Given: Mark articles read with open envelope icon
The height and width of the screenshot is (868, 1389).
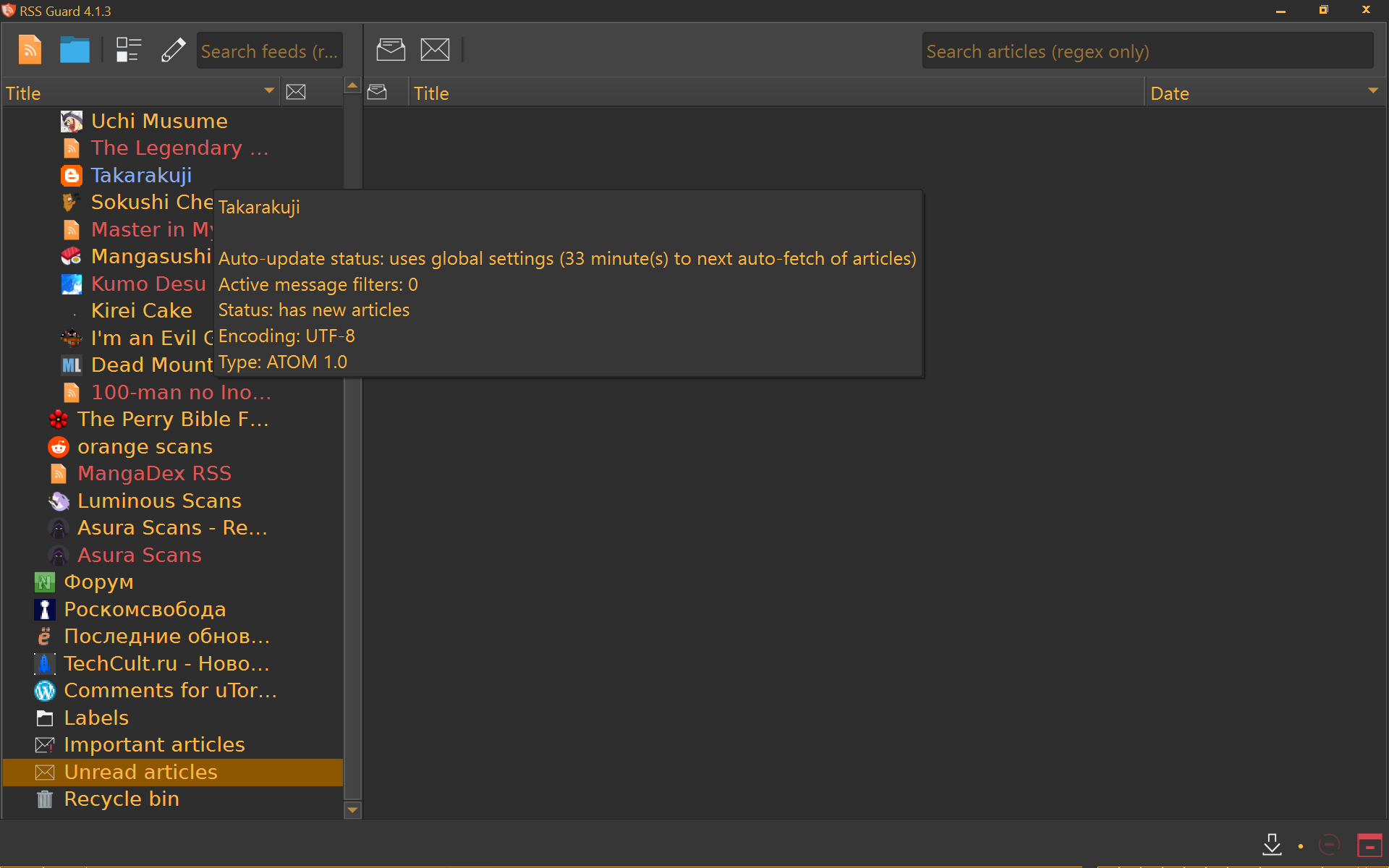Looking at the screenshot, I should (x=391, y=50).
